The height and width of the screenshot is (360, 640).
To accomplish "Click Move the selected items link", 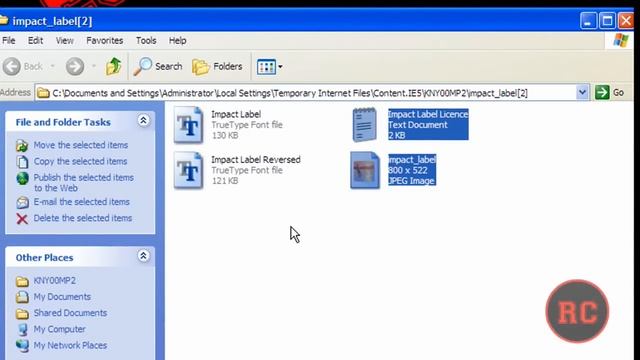I will click(80, 145).
